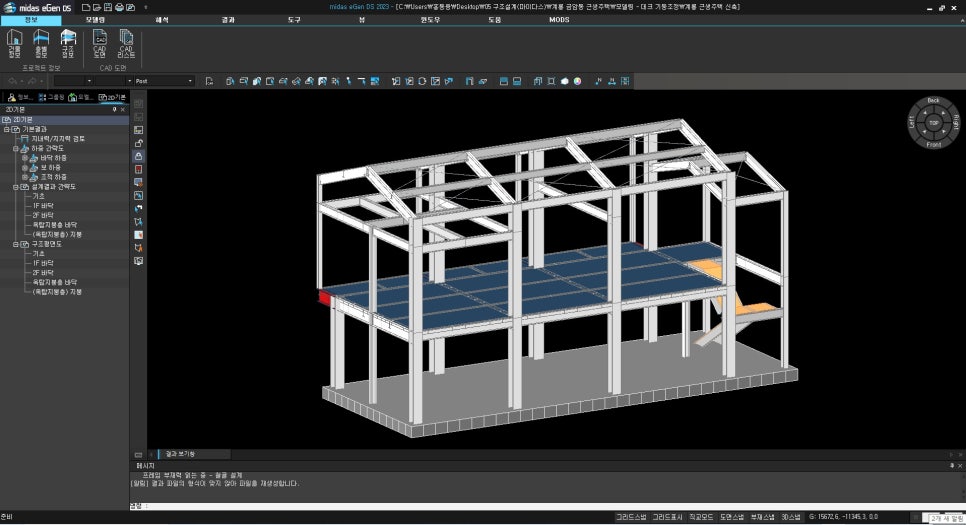The image size is (966, 525).
Task: Open the 도구 ribbon tab
Action: (294, 20)
